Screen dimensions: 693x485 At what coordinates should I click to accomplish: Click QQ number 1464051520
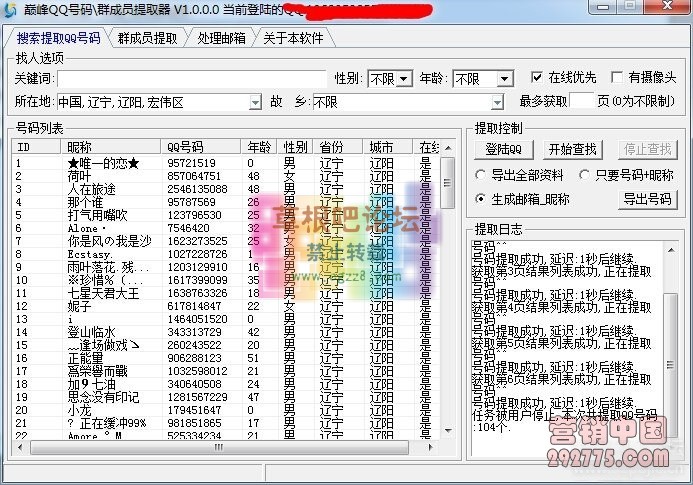(x=197, y=319)
